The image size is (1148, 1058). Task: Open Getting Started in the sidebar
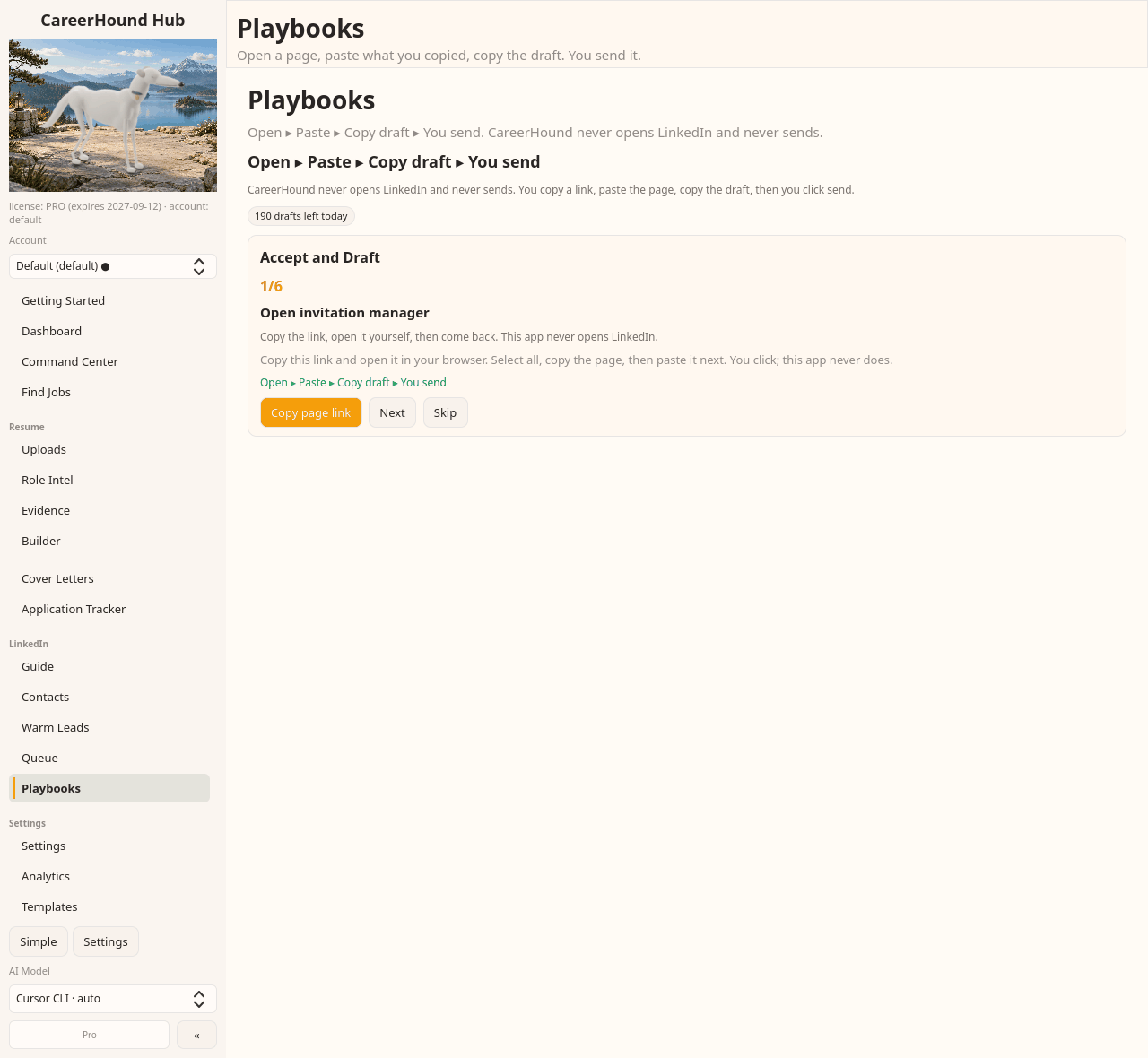(x=109, y=300)
